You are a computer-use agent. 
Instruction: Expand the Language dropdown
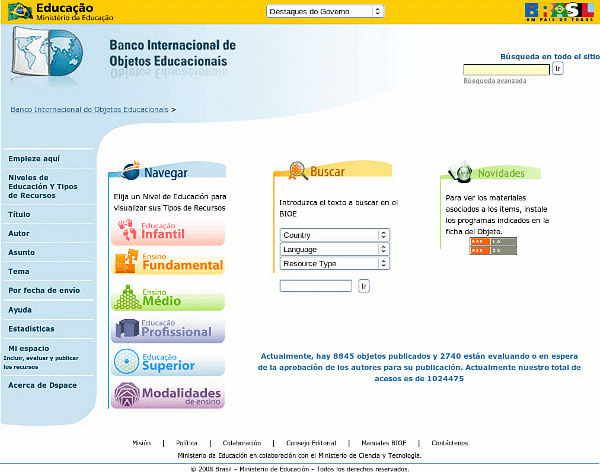(335, 249)
